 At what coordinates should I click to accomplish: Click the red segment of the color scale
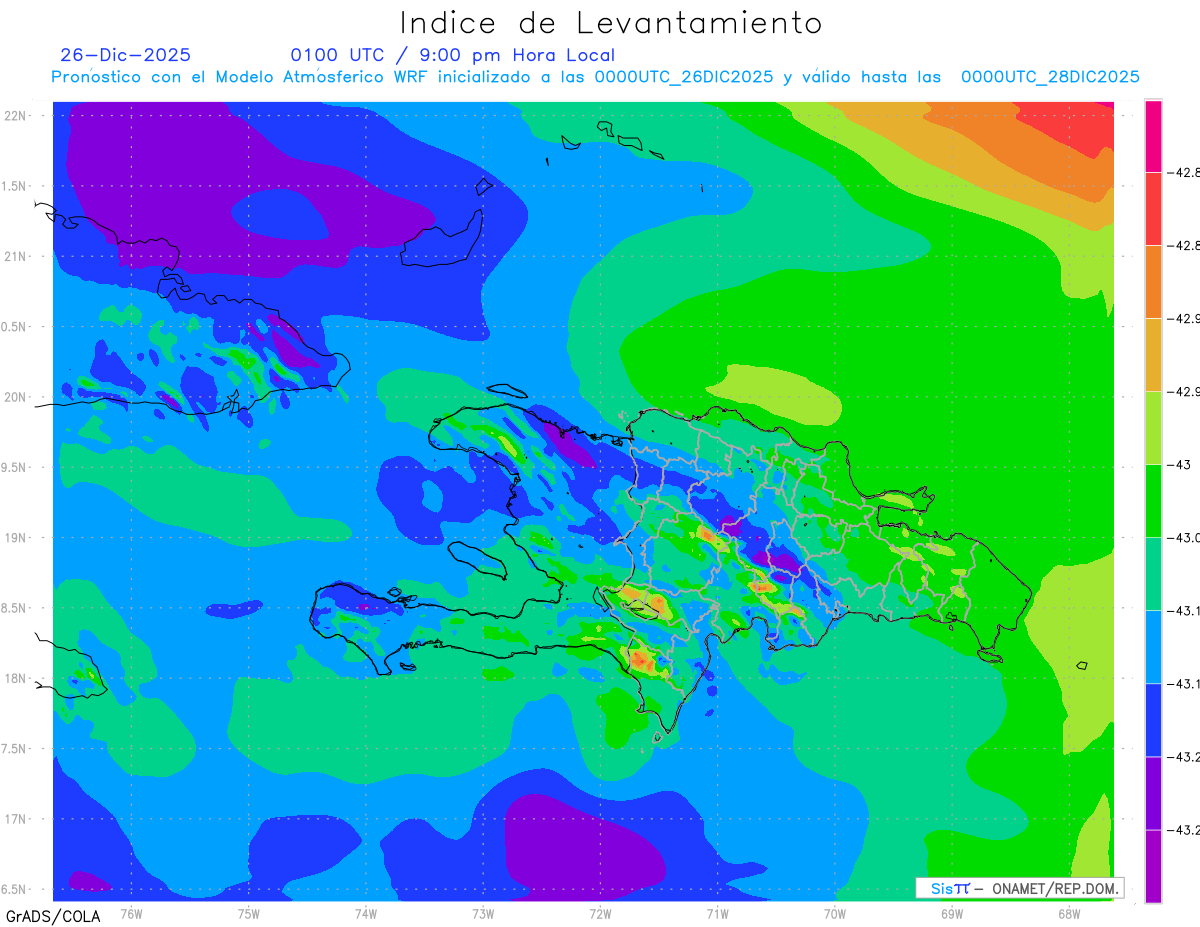[1153, 208]
